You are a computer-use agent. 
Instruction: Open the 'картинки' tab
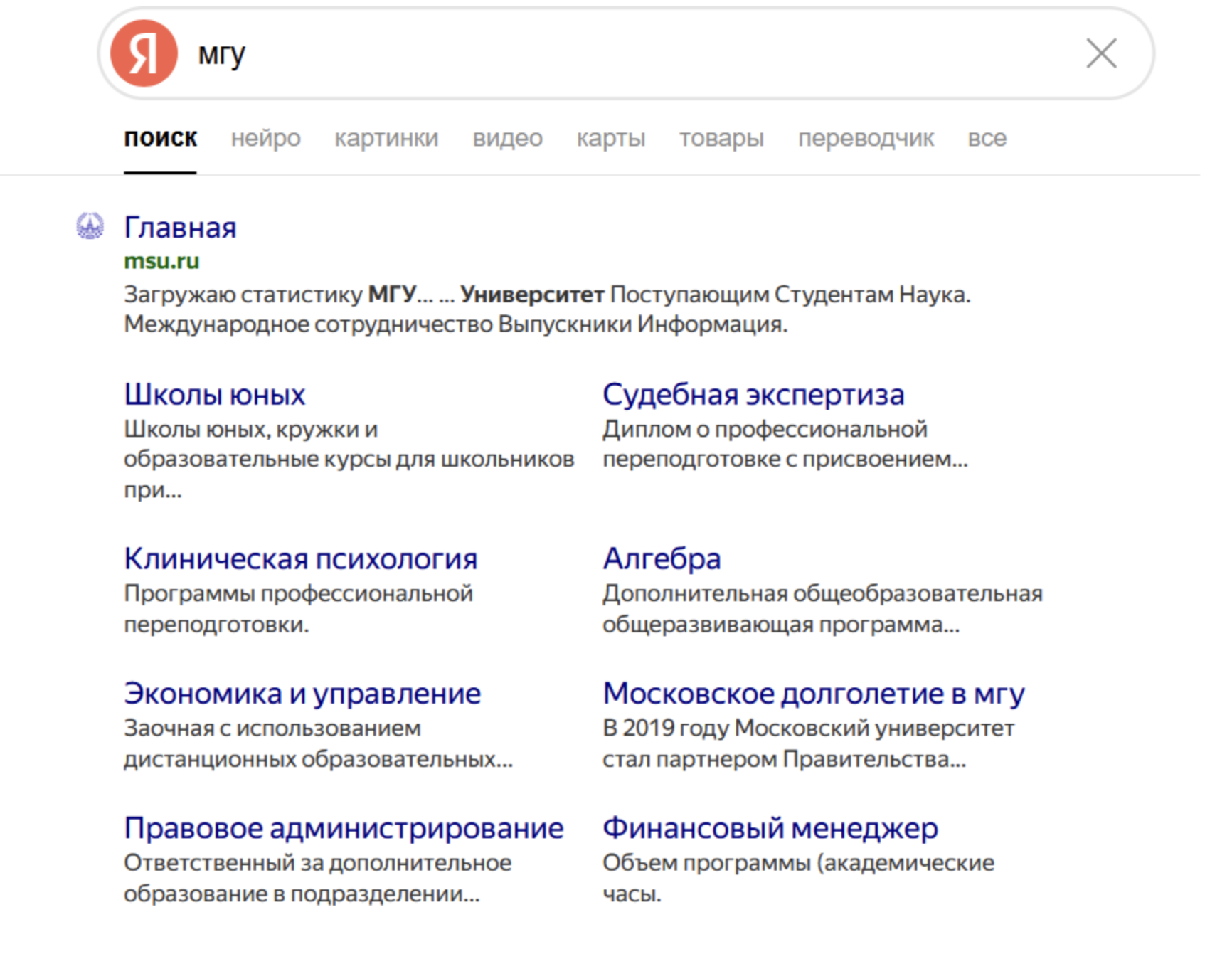[386, 138]
